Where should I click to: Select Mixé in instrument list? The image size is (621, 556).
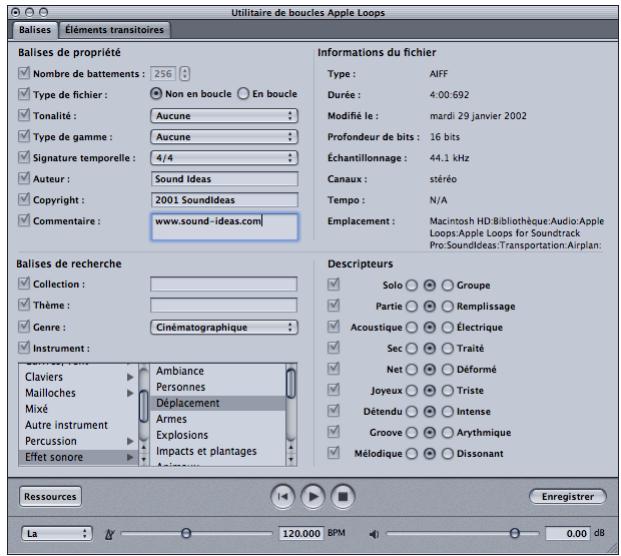point(78,409)
